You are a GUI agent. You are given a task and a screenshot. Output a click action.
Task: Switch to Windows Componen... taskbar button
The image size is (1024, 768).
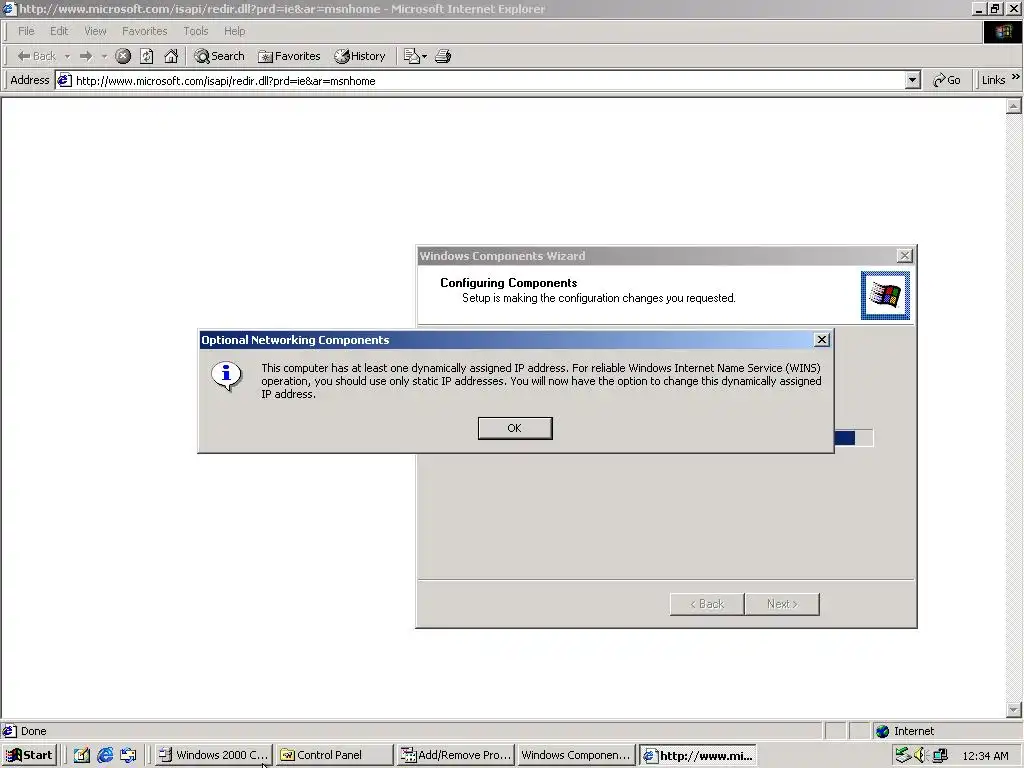tap(577, 755)
